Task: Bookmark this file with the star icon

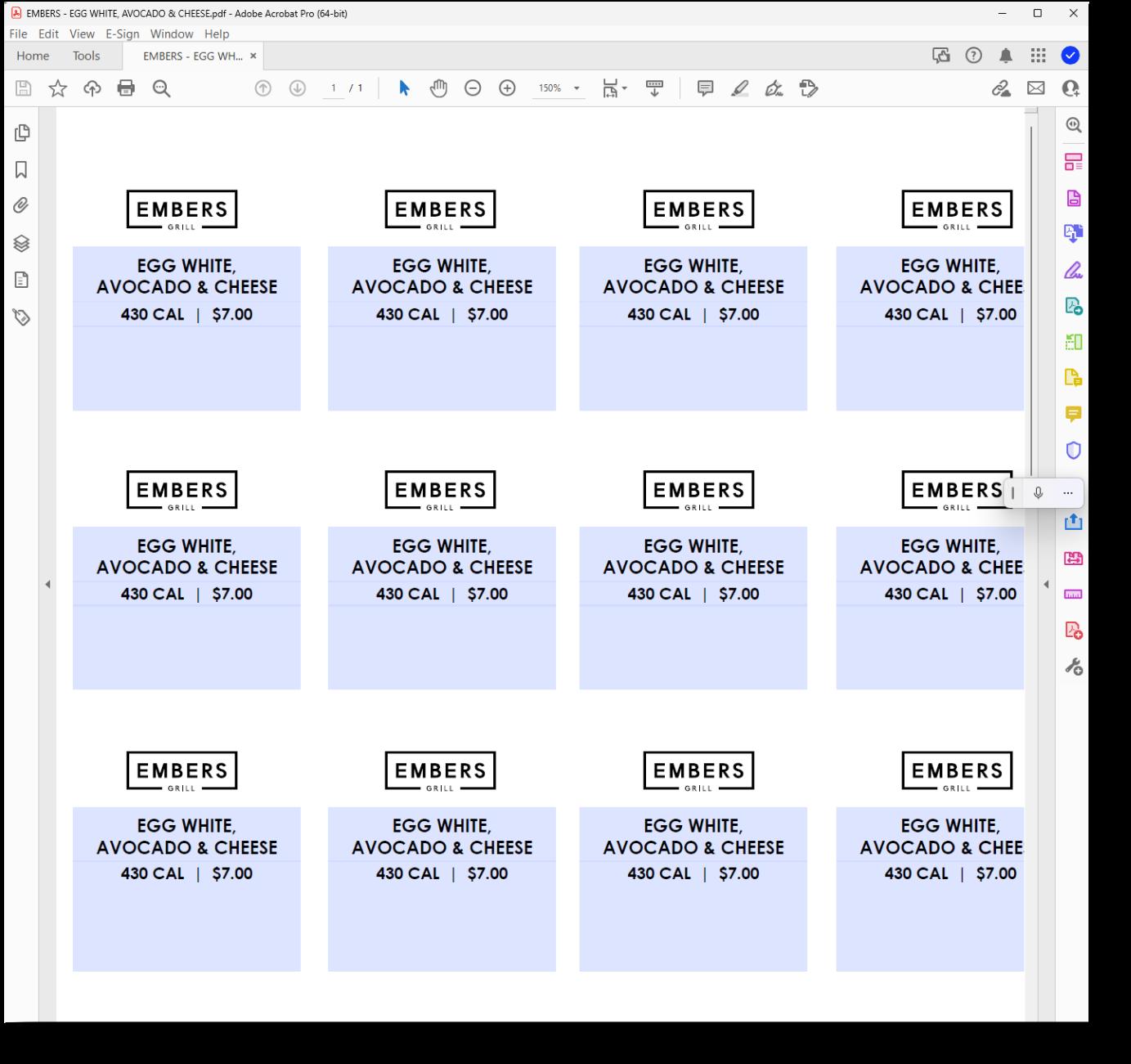Action: (57, 88)
